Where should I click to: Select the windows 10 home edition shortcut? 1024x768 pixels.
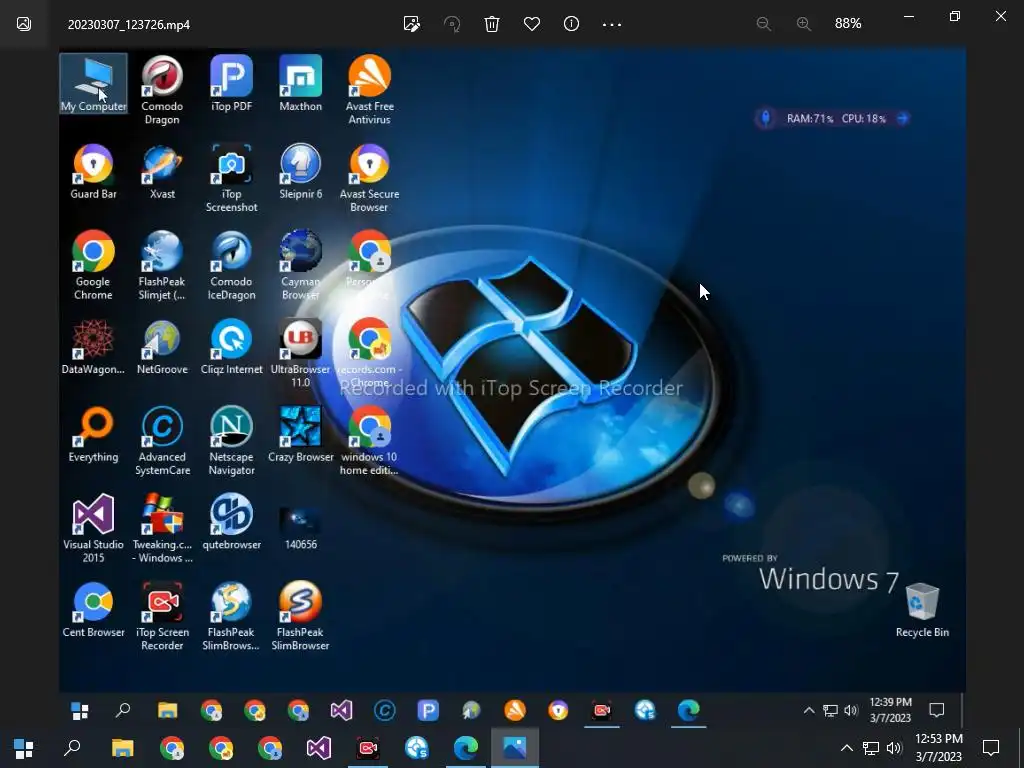point(370,441)
